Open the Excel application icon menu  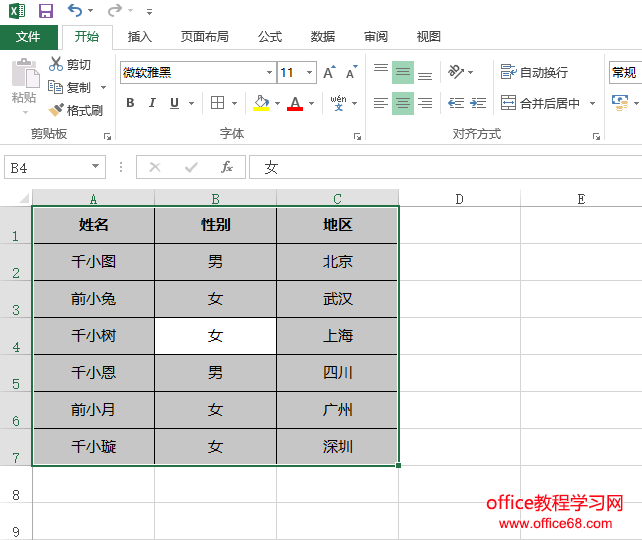point(17,11)
